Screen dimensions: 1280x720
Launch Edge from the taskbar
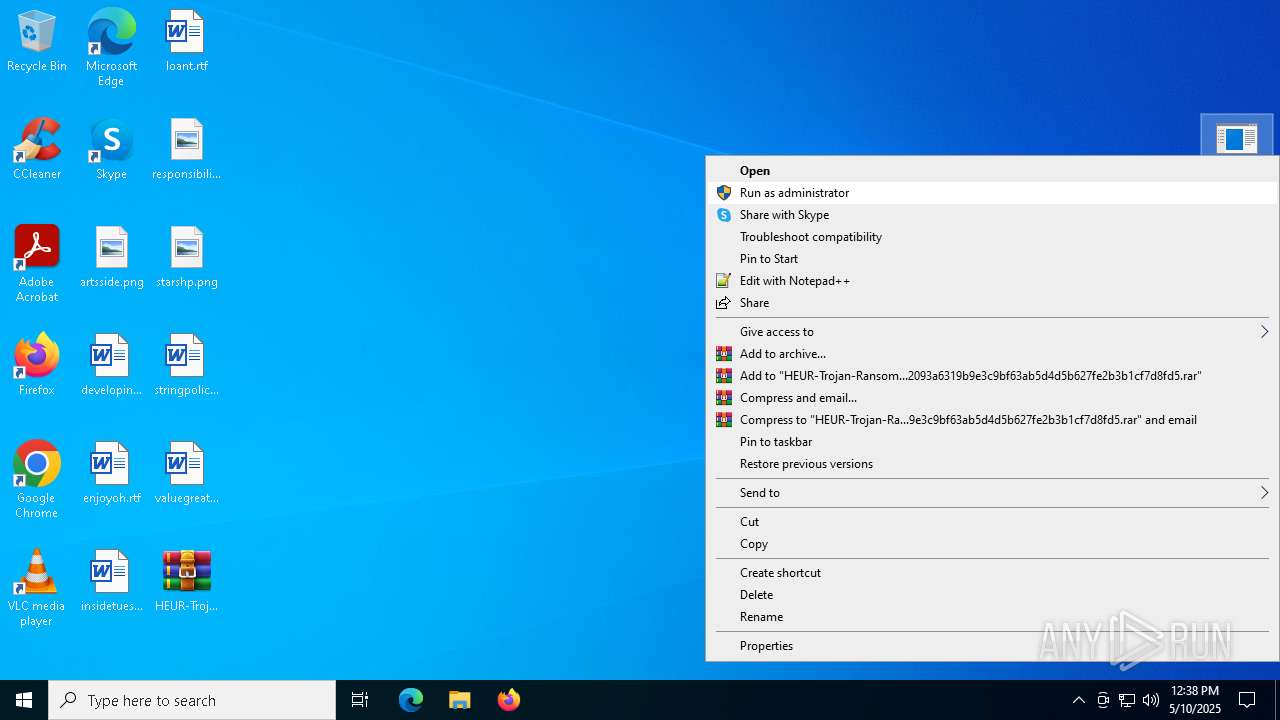coord(411,700)
